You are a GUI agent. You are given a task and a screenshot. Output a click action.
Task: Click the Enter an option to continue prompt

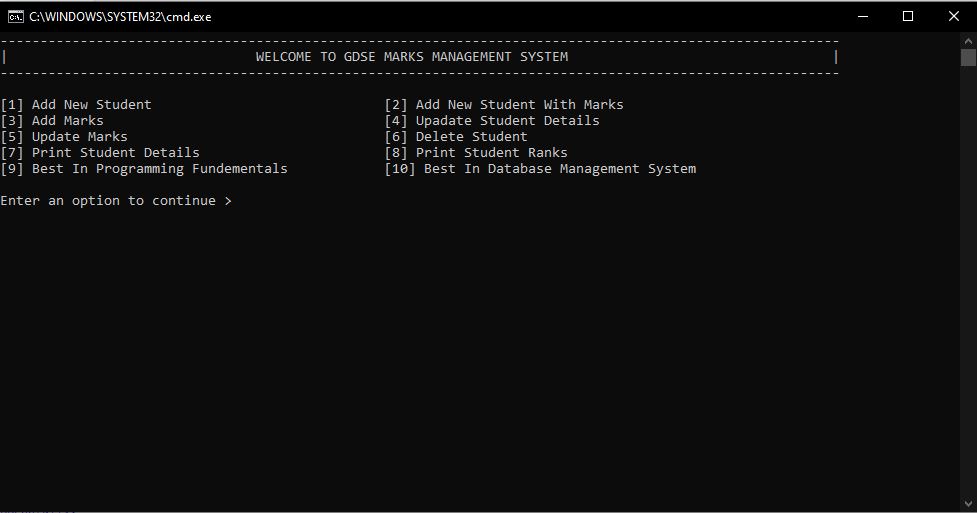116,201
